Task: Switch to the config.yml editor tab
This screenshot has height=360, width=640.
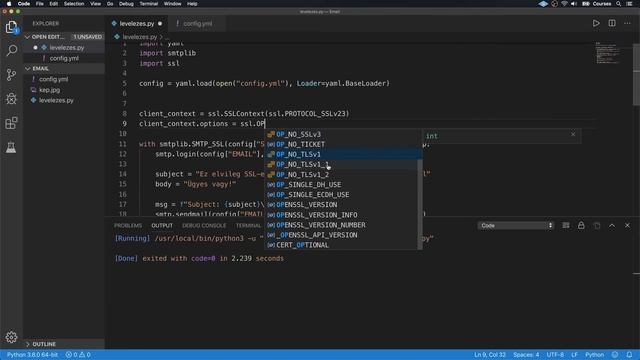Action: click(x=198, y=24)
